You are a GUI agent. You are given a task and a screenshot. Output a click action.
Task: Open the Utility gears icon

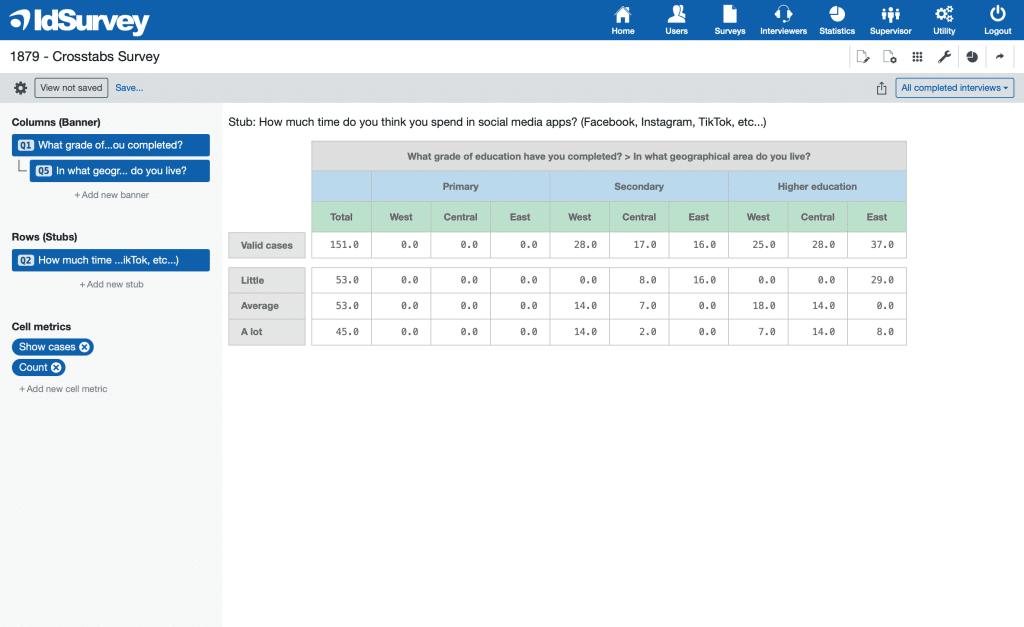tap(944, 20)
